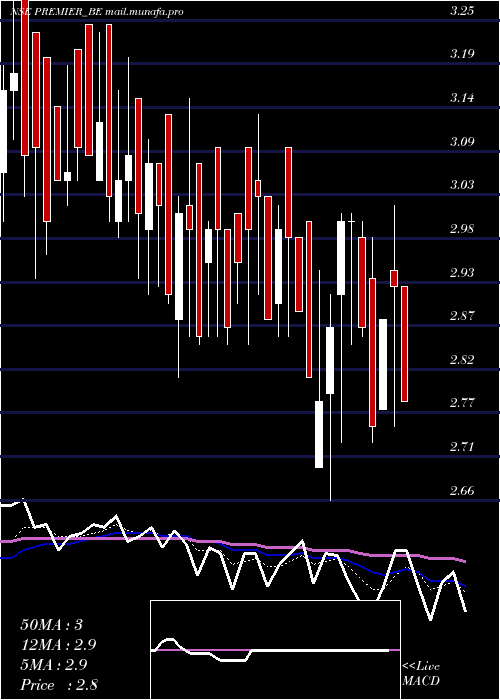
Task: Click the 2.93 price axis label
Action: [x=462, y=272]
